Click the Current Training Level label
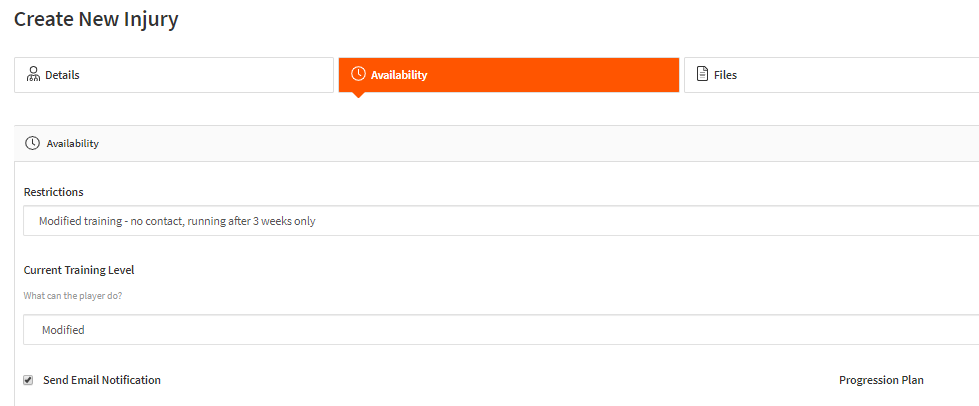979x406 pixels. coord(79,270)
